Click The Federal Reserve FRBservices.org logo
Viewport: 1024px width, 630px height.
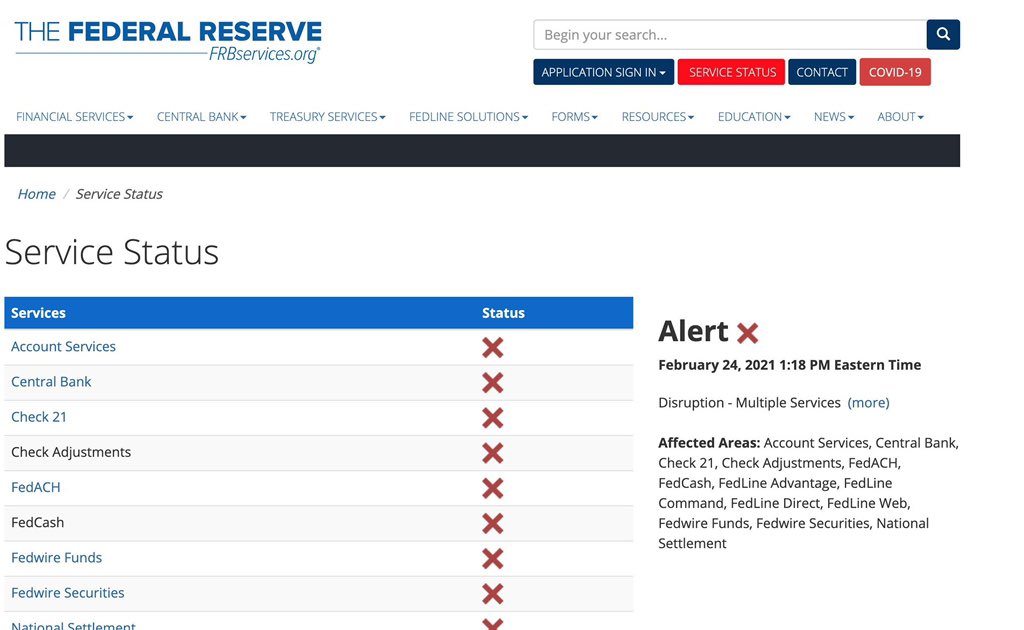point(168,41)
